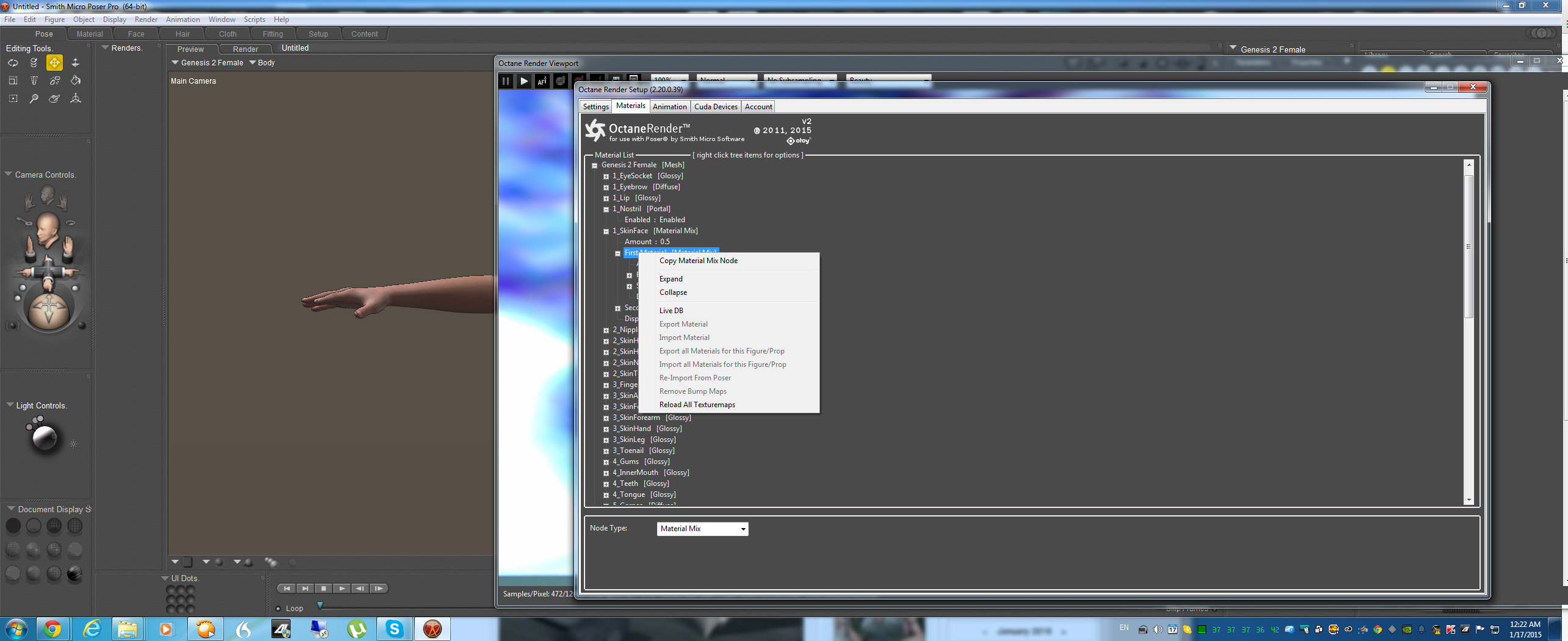The height and width of the screenshot is (641, 1568).
Task: Expand the 1_EyeSocket material node
Action: pyautogui.click(x=606, y=176)
